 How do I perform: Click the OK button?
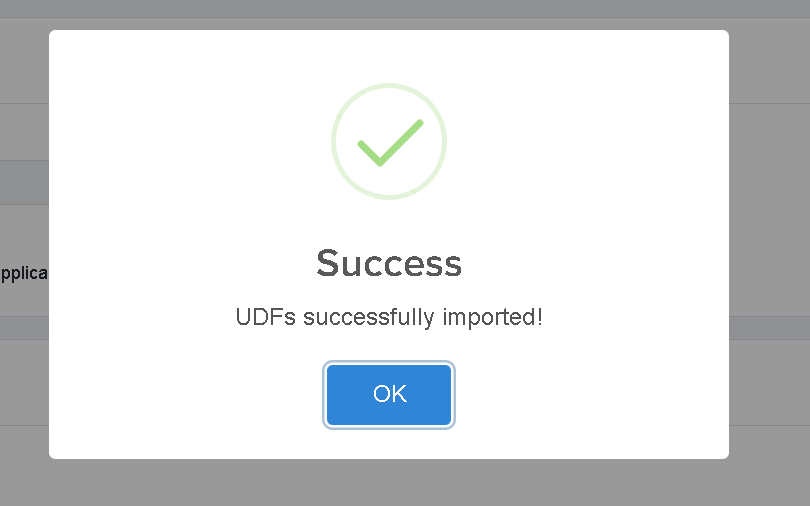pyautogui.click(x=389, y=395)
